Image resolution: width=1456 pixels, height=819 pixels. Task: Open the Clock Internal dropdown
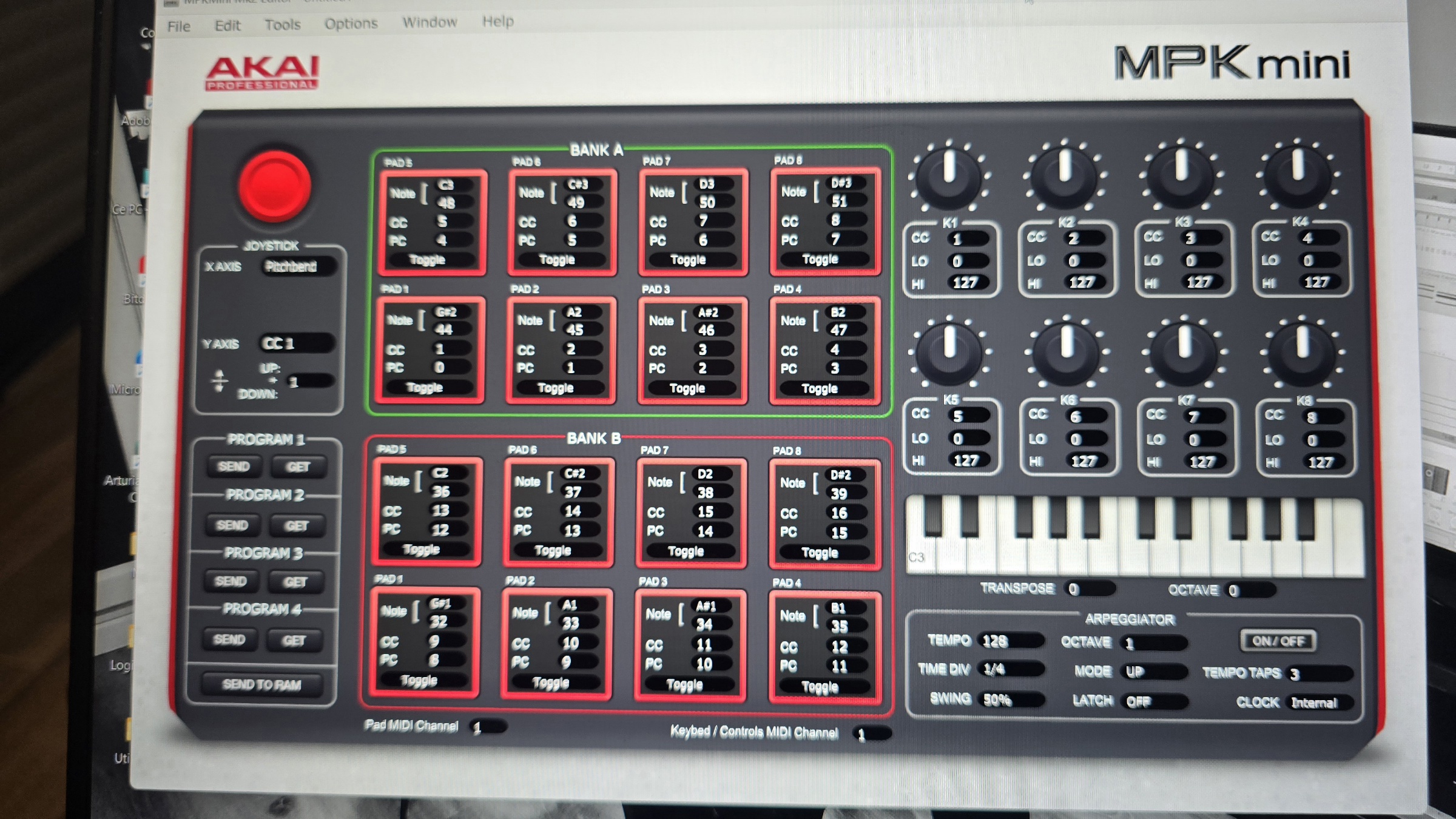[1320, 703]
